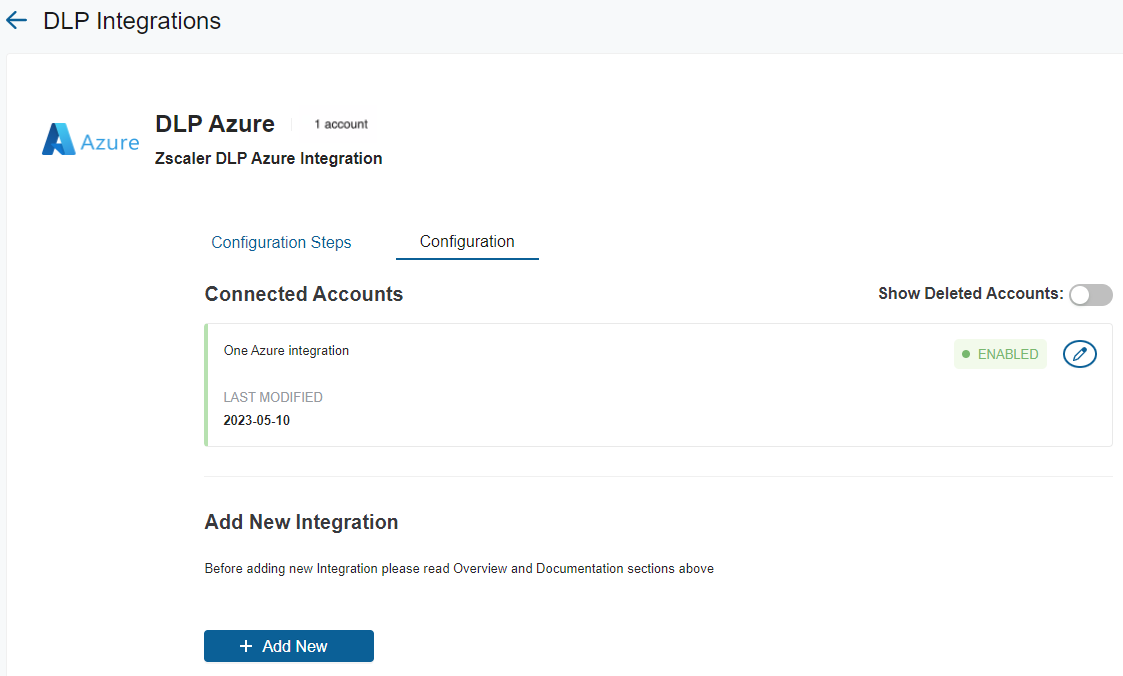Click the Azure logo image

pyautogui.click(x=90, y=141)
